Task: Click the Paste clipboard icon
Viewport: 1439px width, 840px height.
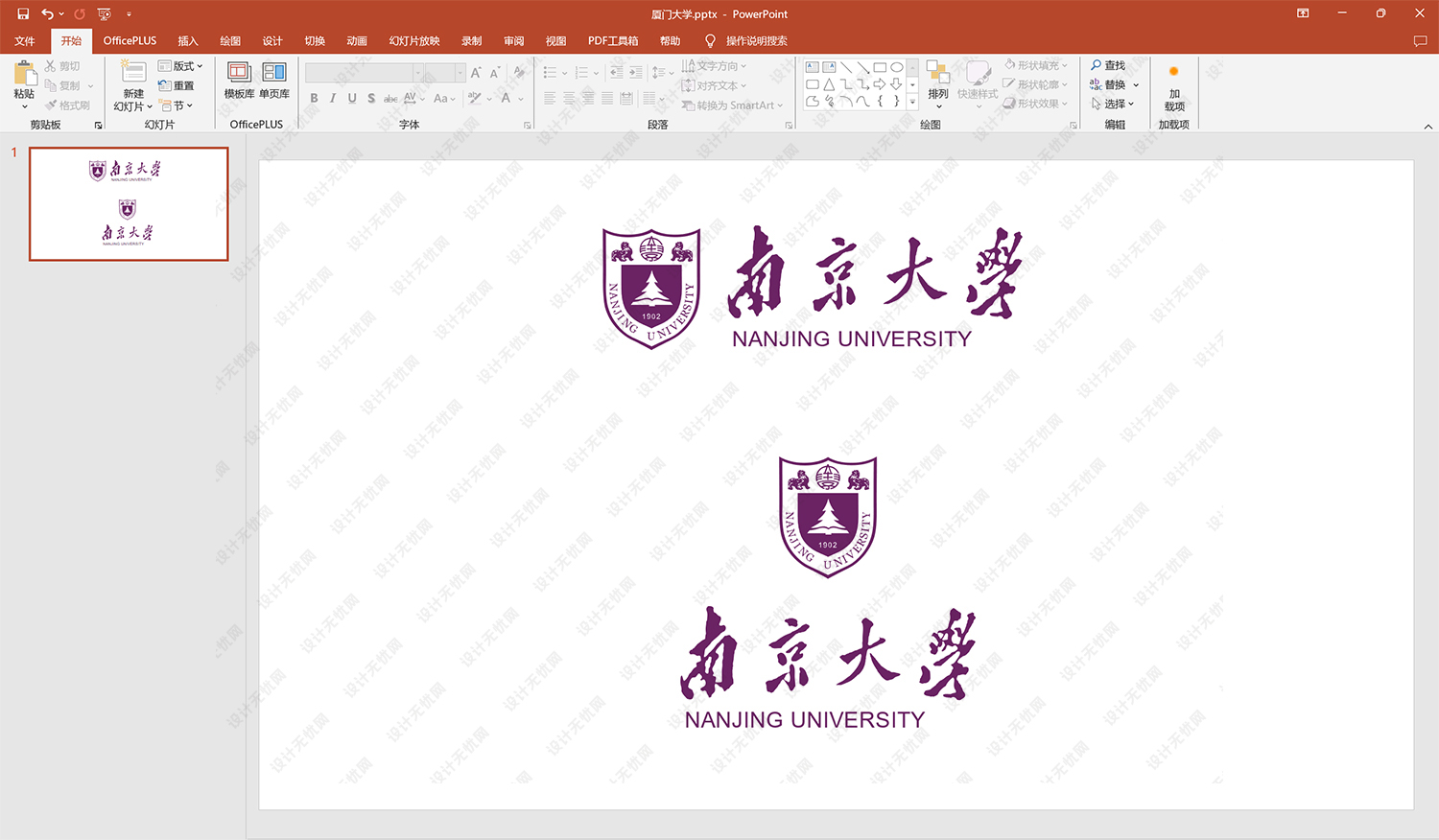Action: 25,73
